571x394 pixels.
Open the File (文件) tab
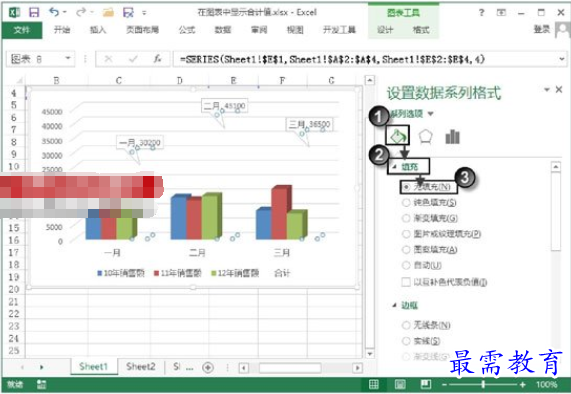coord(22,30)
